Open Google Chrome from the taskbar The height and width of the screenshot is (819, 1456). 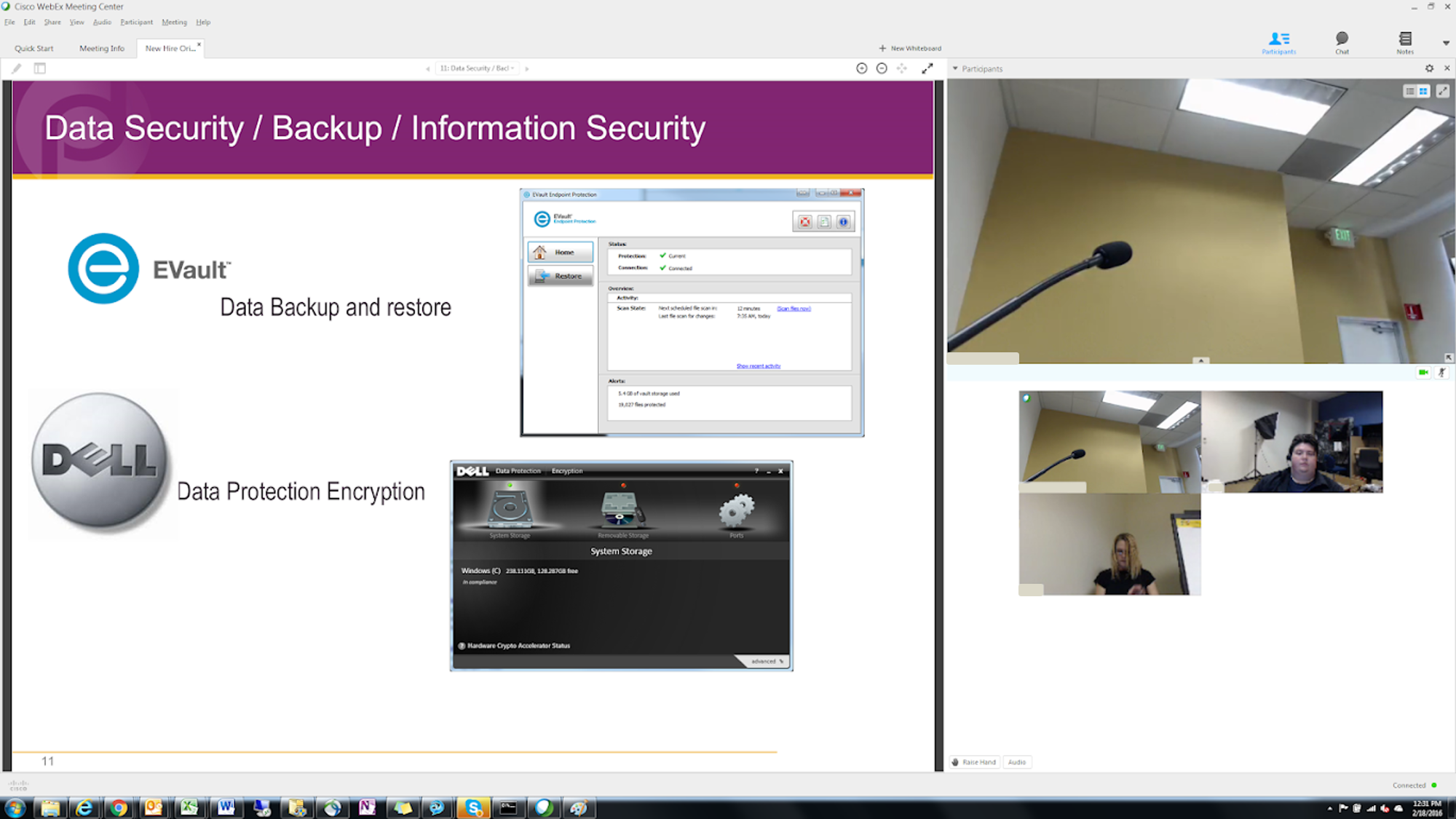point(119,807)
